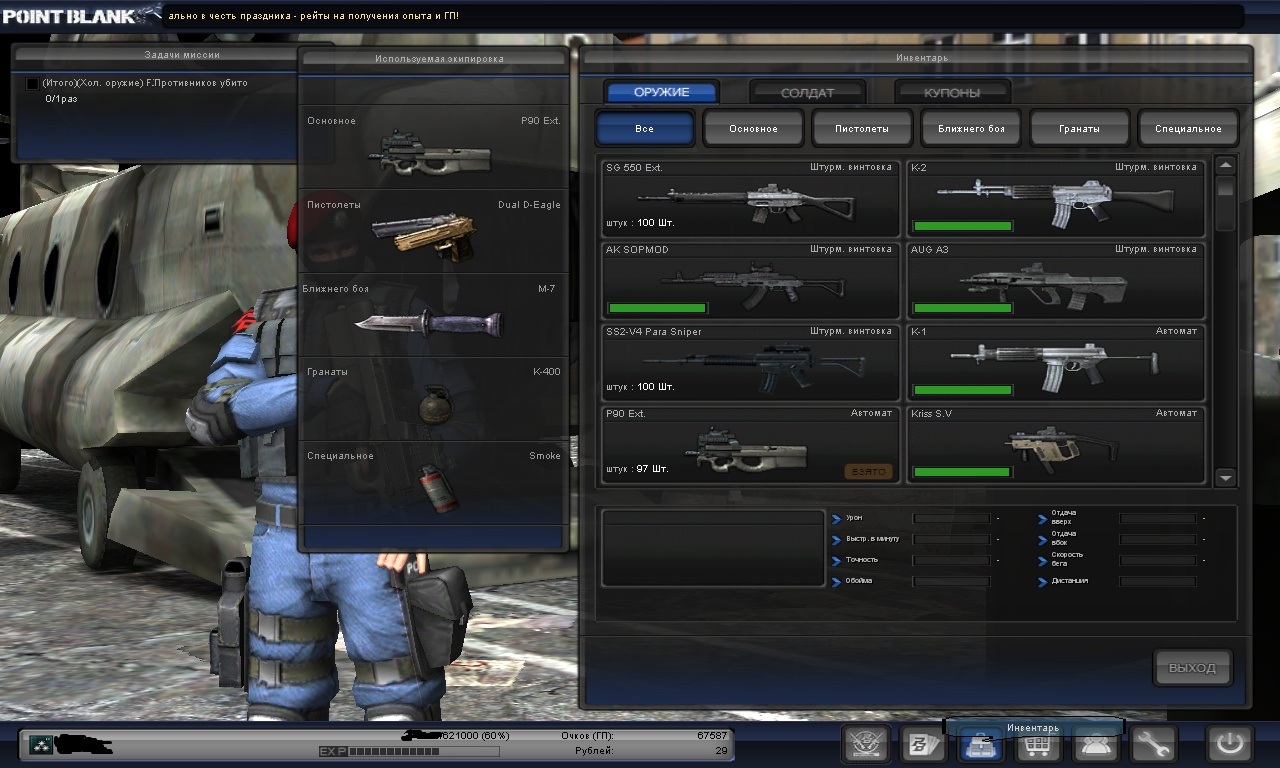Select the SG 550 Ext. rifle card
Image resolution: width=1280 pixels, height=768 pixels.
(x=750, y=198)
